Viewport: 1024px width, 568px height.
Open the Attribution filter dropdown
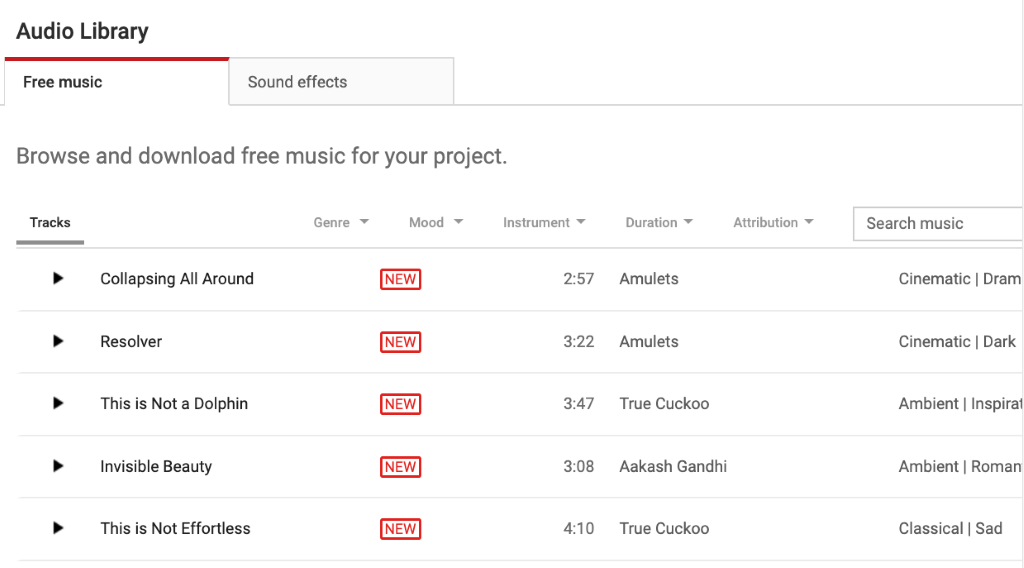[x=773, y=223]
